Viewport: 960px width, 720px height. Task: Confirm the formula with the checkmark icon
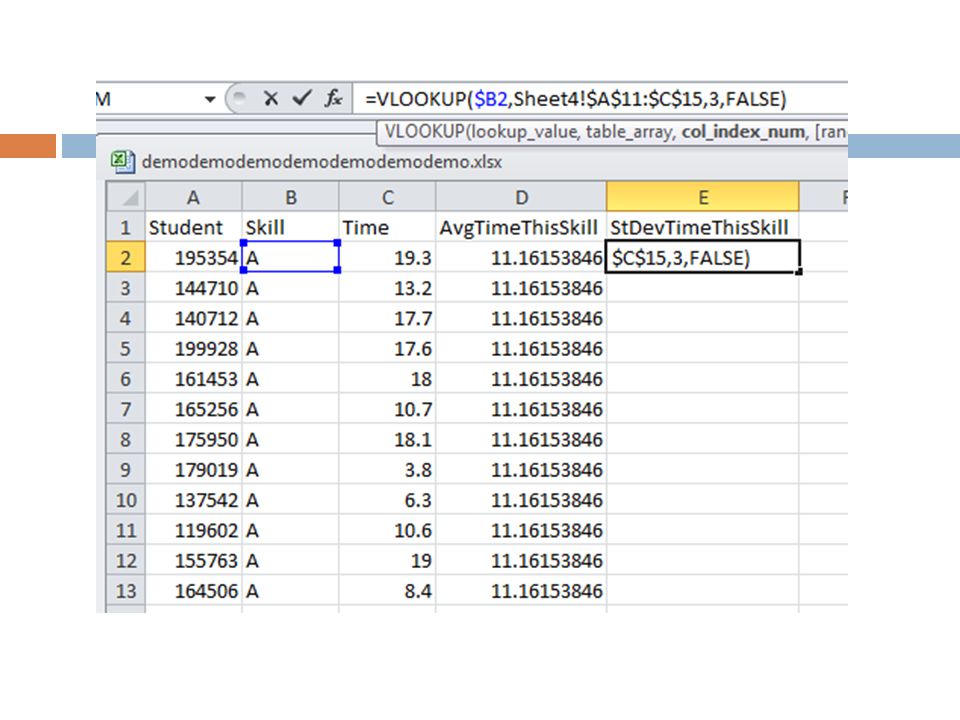click(302, 98)
